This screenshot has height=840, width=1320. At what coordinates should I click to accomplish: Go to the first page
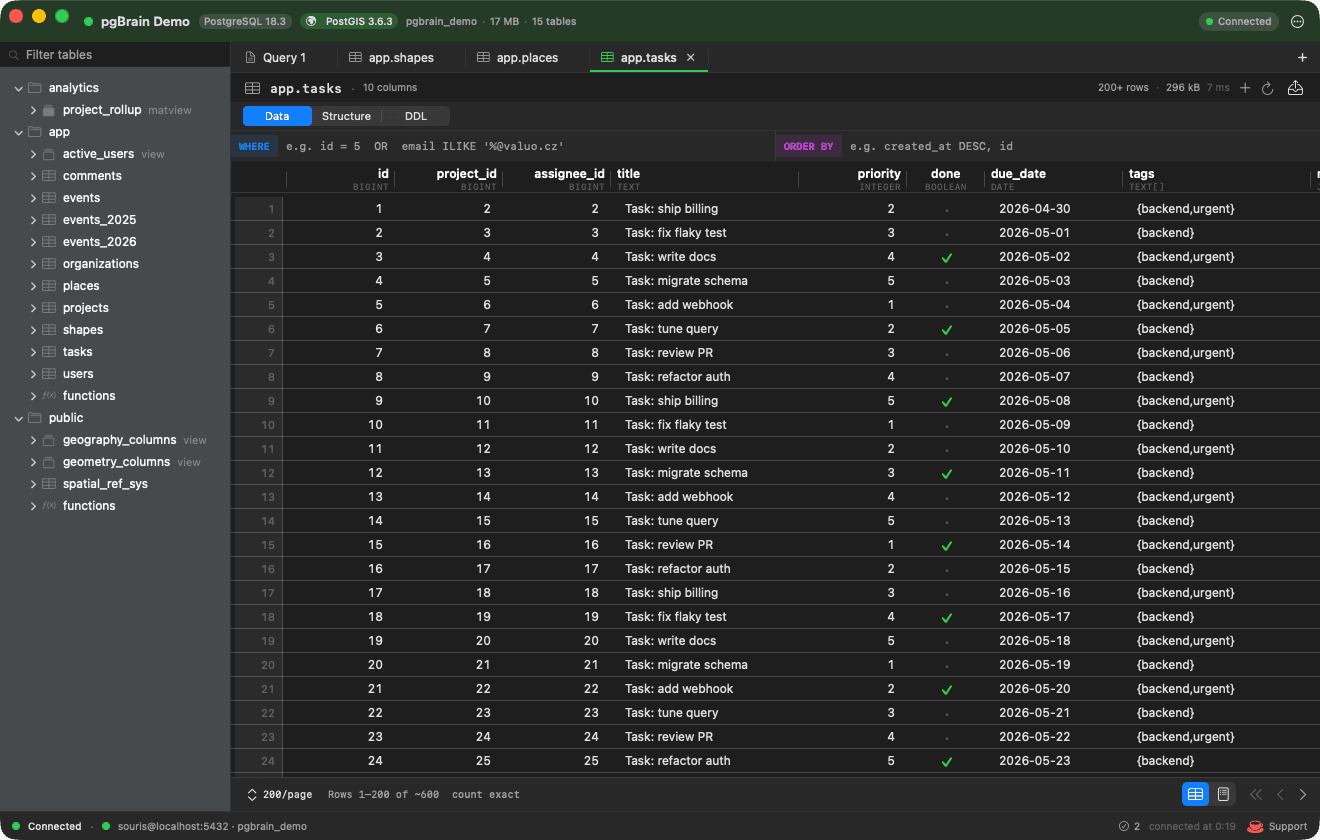1257,794
